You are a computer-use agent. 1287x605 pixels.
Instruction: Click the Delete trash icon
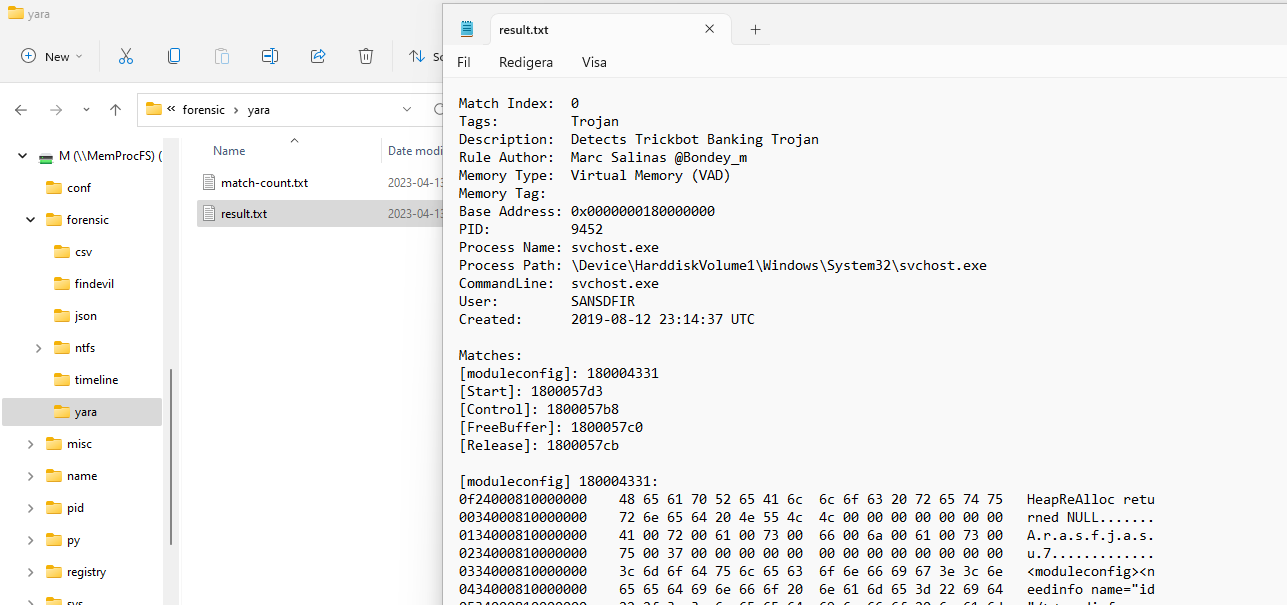366,57
